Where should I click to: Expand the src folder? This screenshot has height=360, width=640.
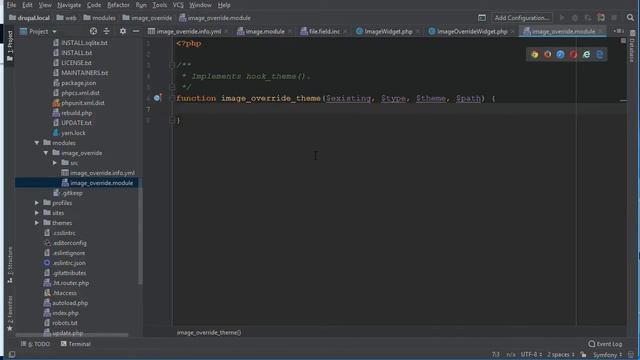[55, 163]
